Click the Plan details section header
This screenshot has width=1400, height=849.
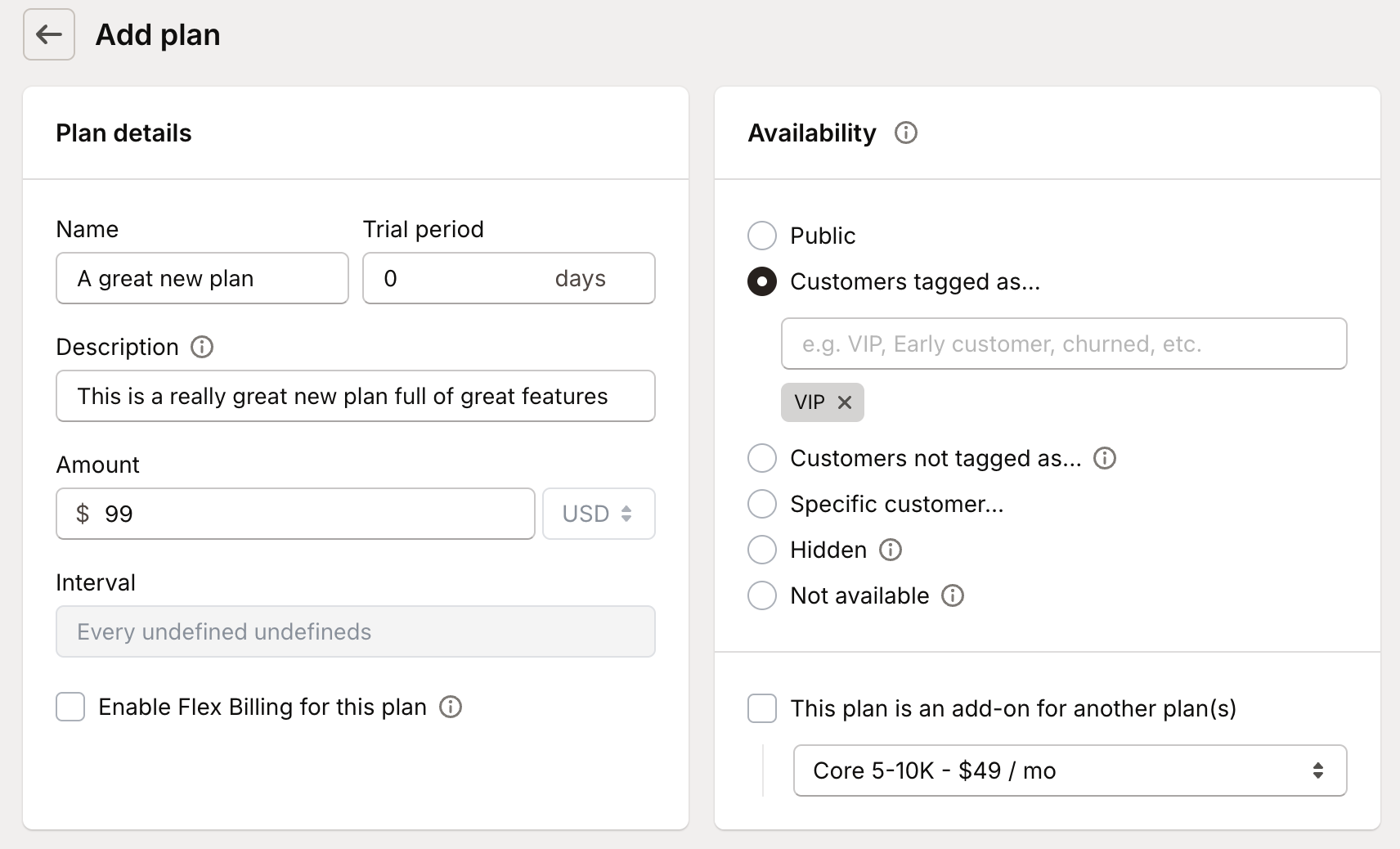[123, 133]
